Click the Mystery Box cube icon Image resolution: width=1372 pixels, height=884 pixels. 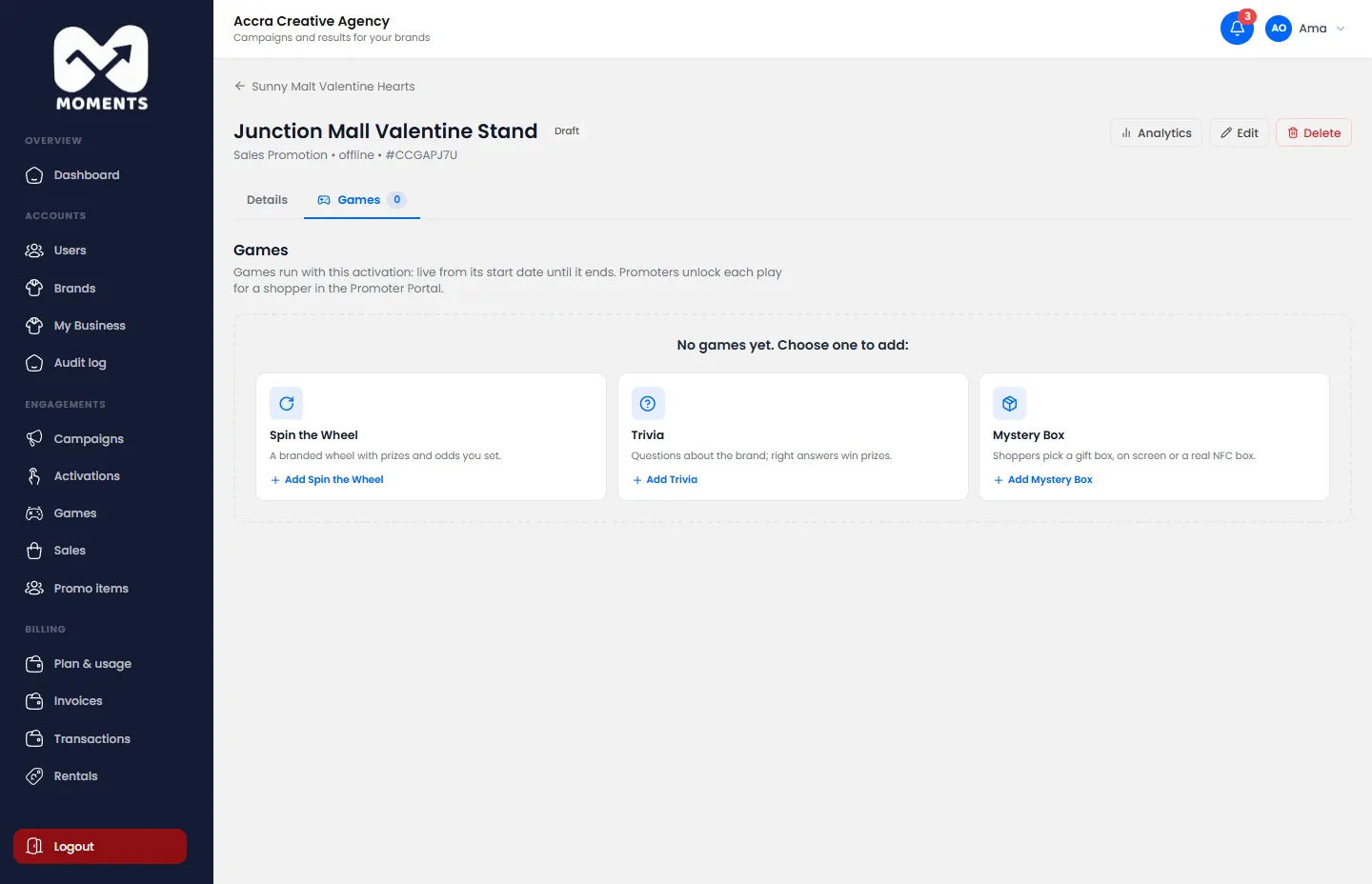coord(1009,403)
